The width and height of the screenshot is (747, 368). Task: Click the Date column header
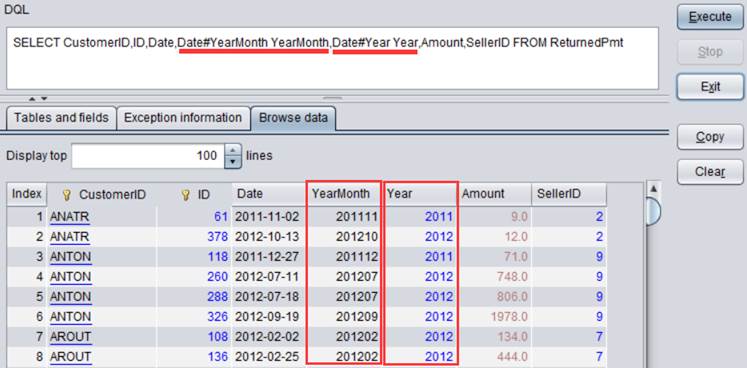click(x=269, y=194)
